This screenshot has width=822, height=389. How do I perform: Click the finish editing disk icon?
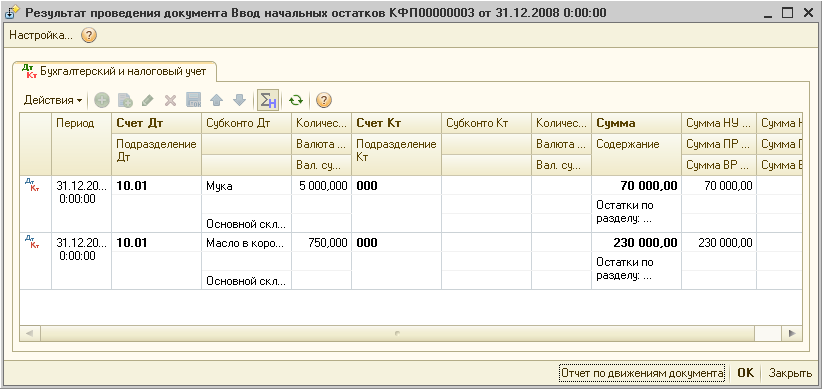pyautogui.click(x=193, y=100)
